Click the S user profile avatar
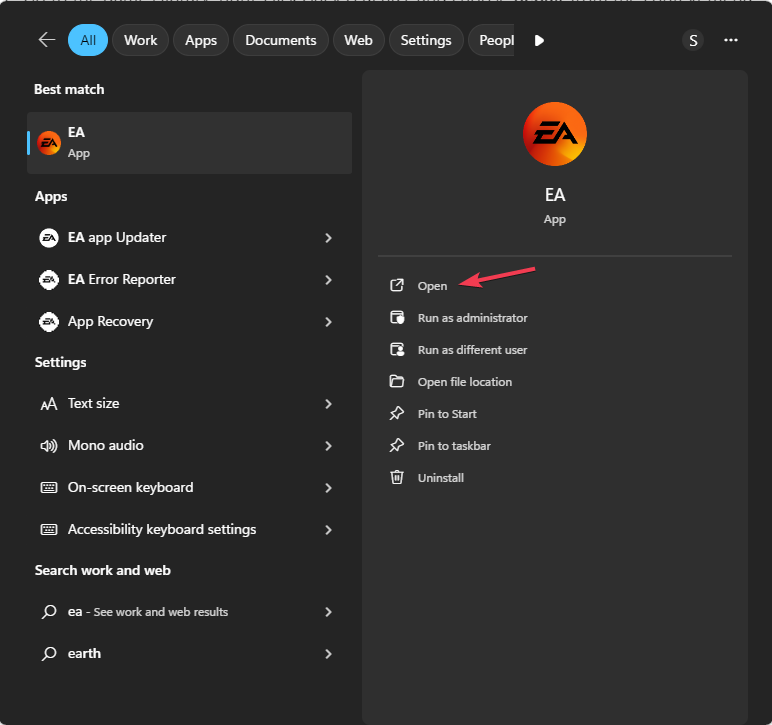This screenshot has height=725, width=772. pos(693,40)
